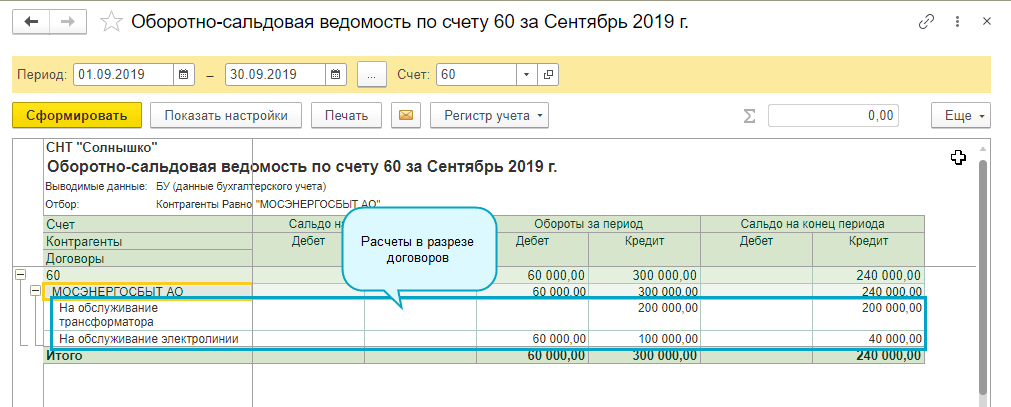
Task: Click the end date field 30.09.2019
Action: point(276,74)
